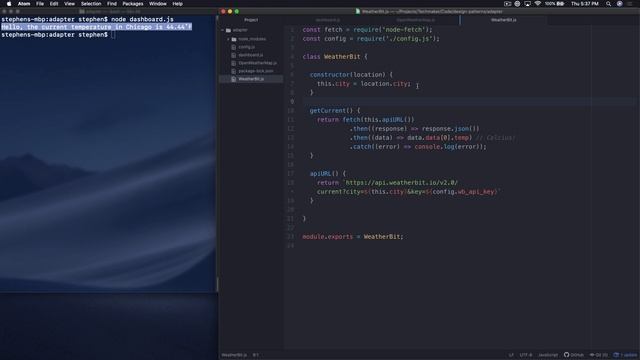Click the 'apiURL()' method definition line

pyautogui.click(x=328, y=173)
